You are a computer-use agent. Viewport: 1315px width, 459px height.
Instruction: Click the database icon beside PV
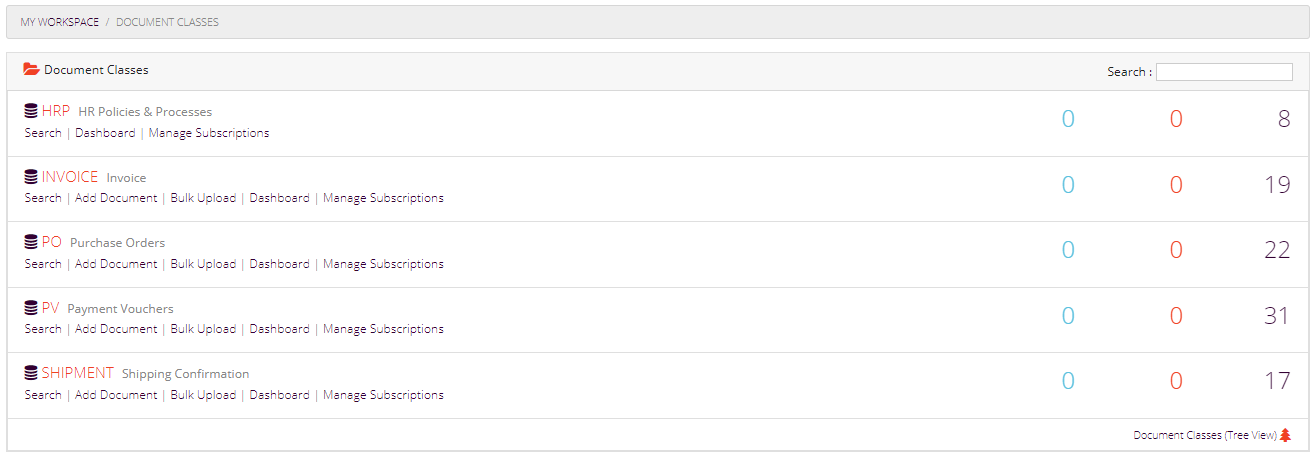(31, 308)
